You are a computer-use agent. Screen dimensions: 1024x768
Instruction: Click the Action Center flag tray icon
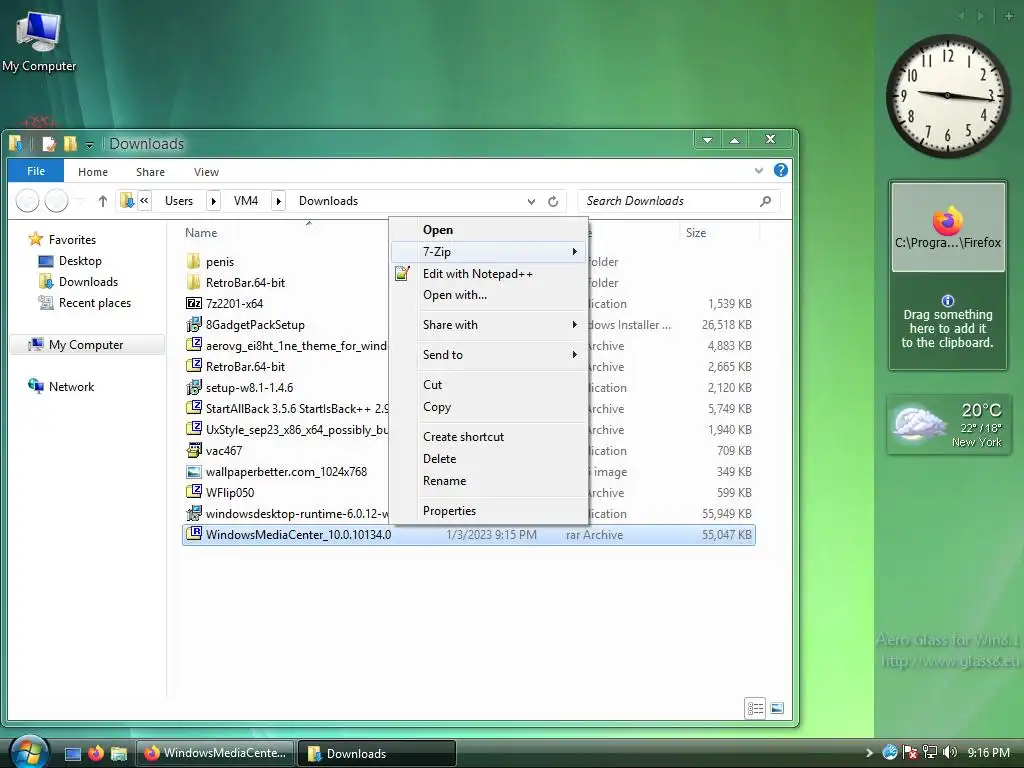pos(910,752)
